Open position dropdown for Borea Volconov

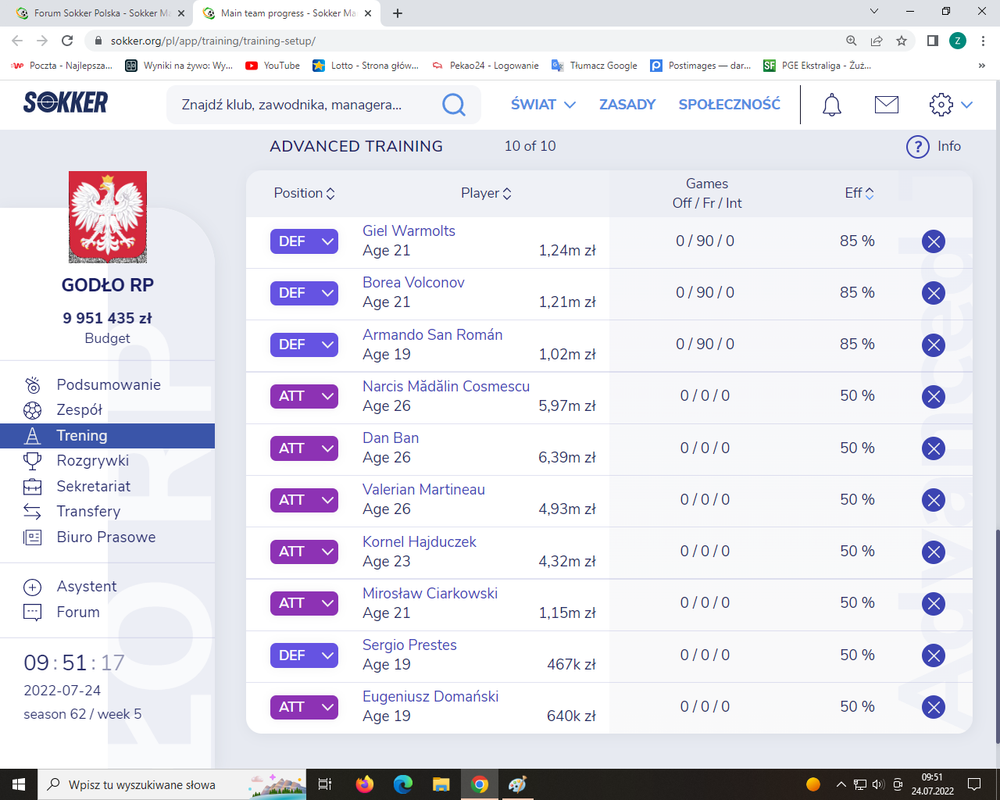tap(304, 293)
